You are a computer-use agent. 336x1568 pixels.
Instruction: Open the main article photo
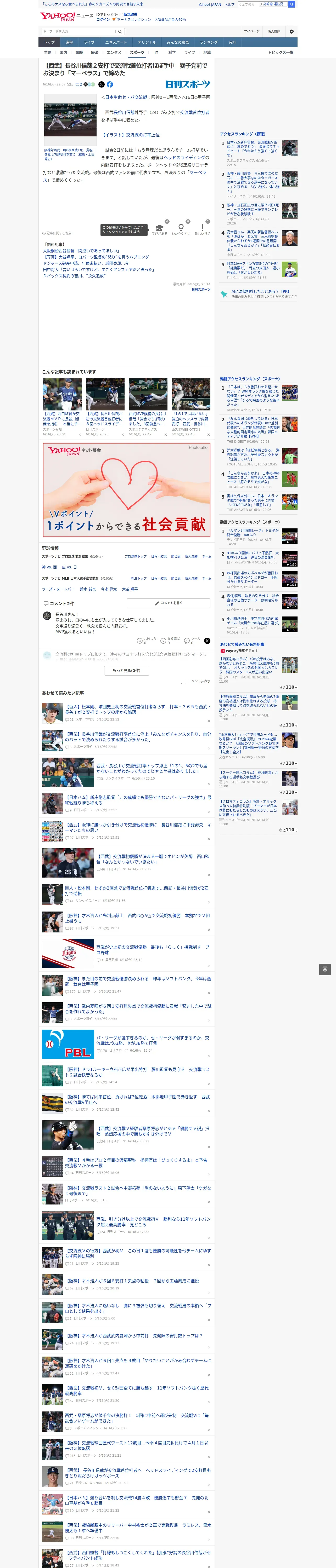click(x=70, y=120)
